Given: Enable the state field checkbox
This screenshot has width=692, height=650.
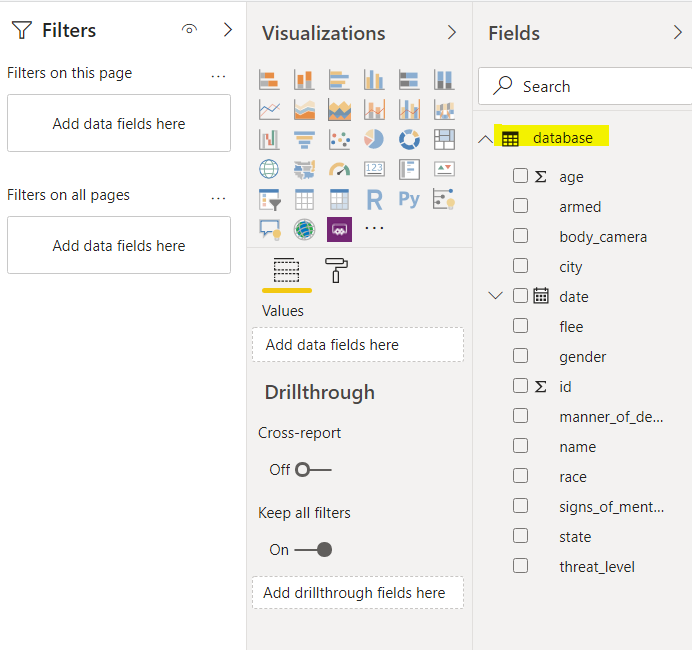Looking at the screenshot, I should 520,536.
